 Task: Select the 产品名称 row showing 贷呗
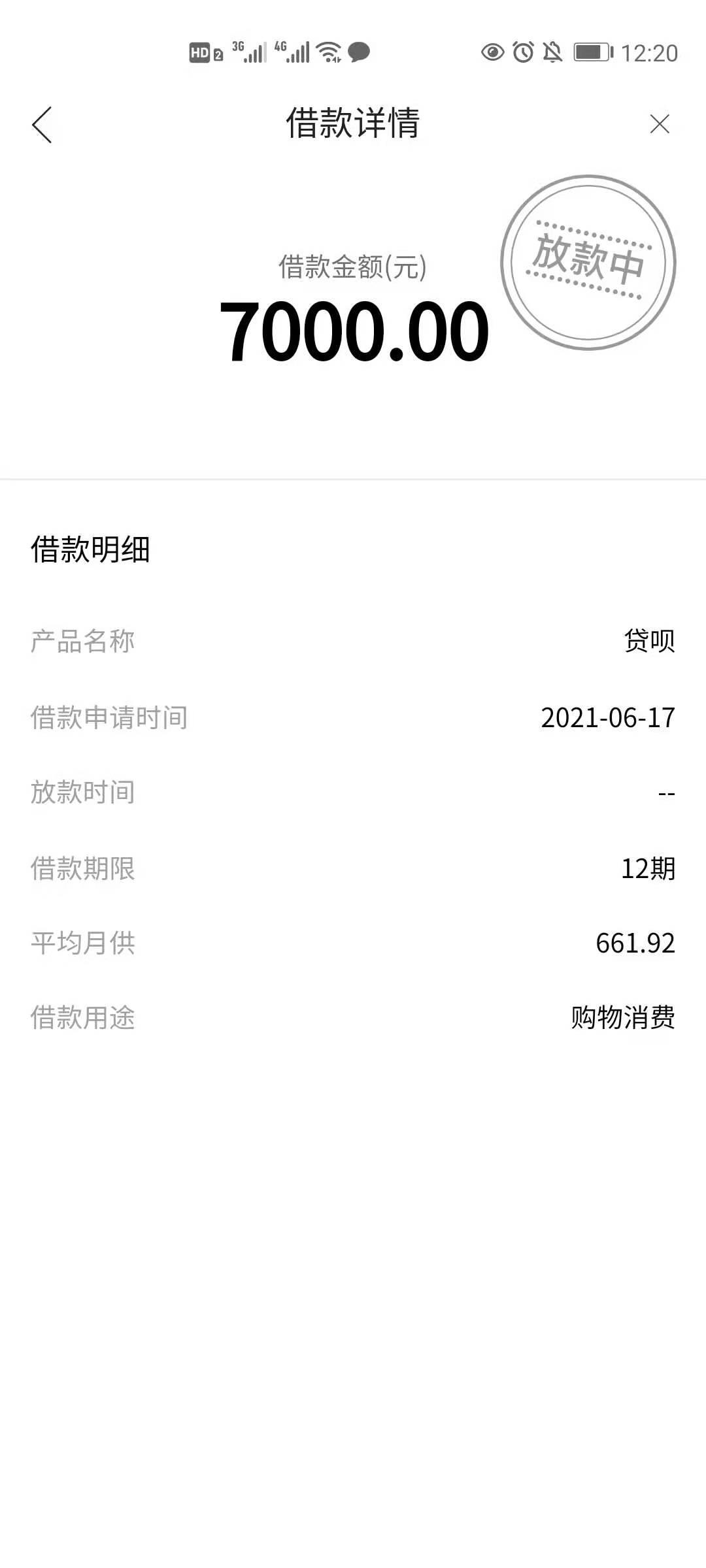coord(353,641)
